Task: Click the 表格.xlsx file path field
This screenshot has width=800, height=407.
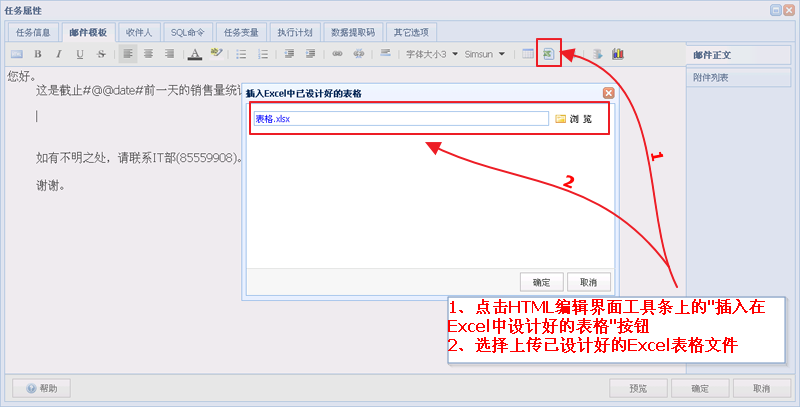Action: (x=400, y=119)
